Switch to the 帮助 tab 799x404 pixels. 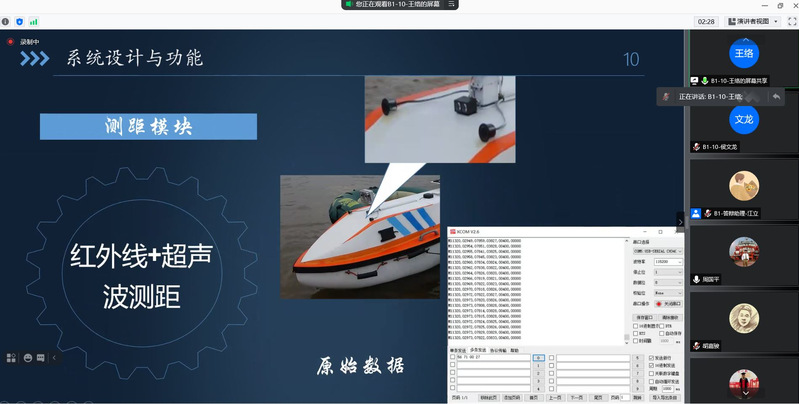click(x=515, y=350)
